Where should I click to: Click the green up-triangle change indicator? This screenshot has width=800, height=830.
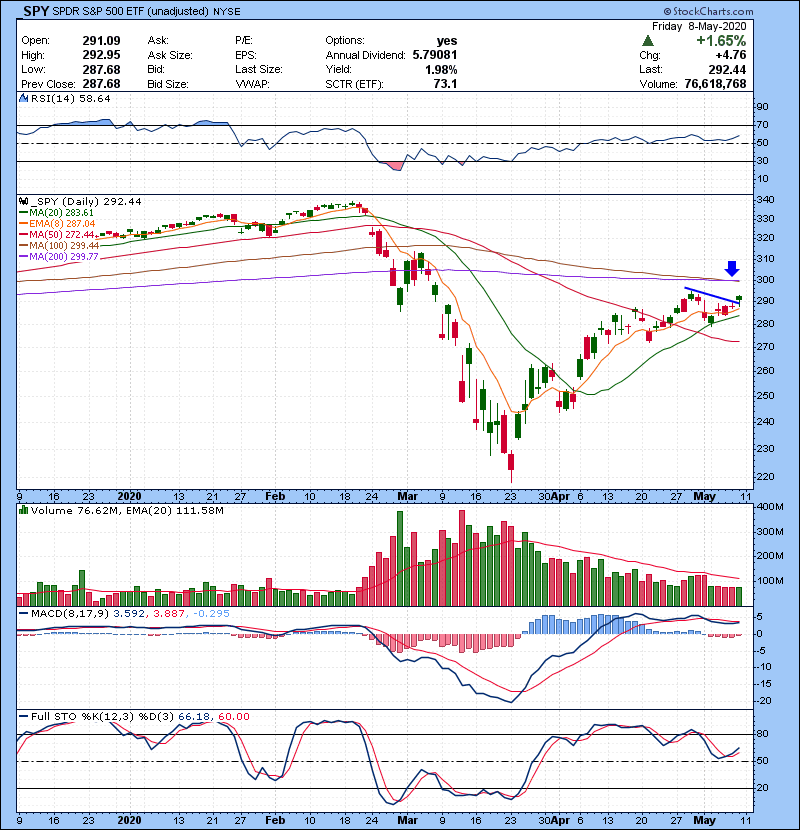coord(648,41)
